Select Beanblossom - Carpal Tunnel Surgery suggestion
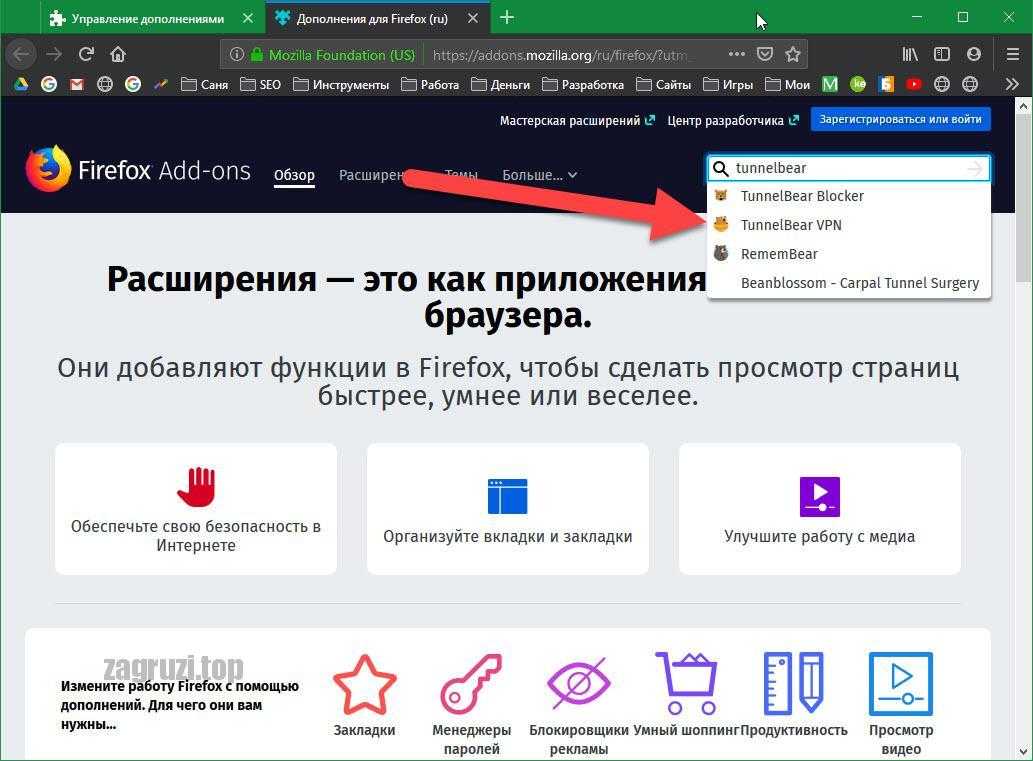 pyautogui.click(x=849, y=283)
